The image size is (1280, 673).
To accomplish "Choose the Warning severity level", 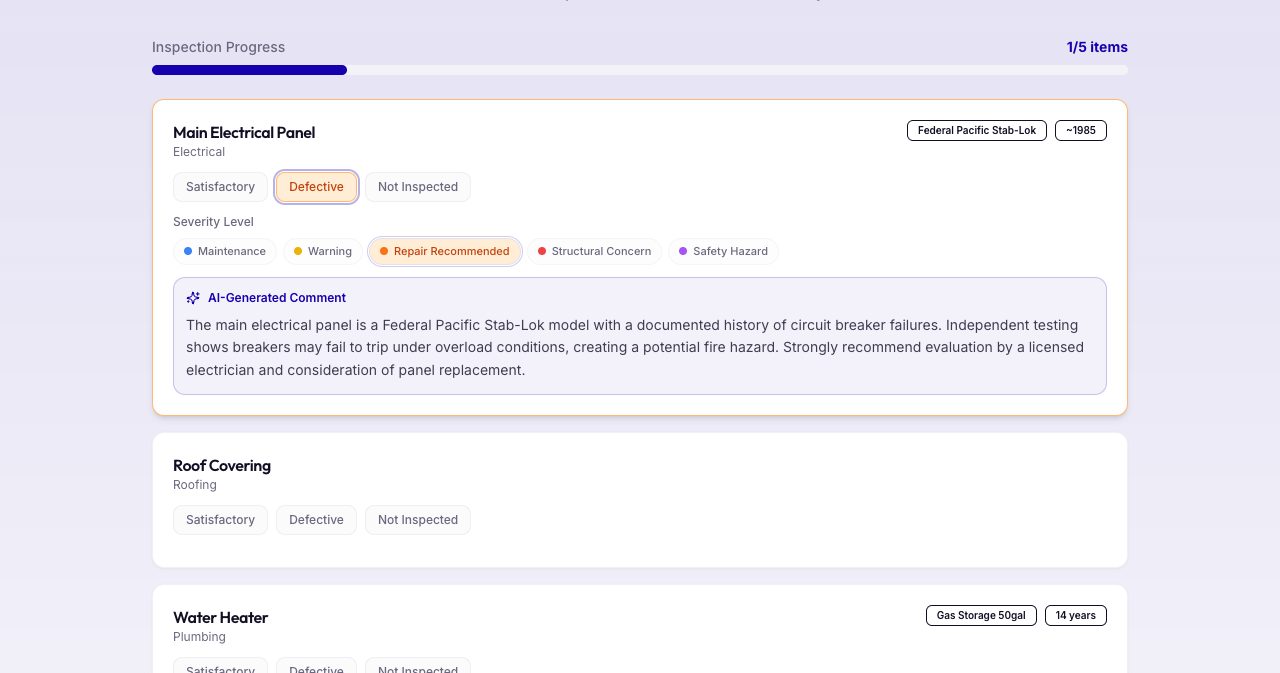I will coord(322,251).
